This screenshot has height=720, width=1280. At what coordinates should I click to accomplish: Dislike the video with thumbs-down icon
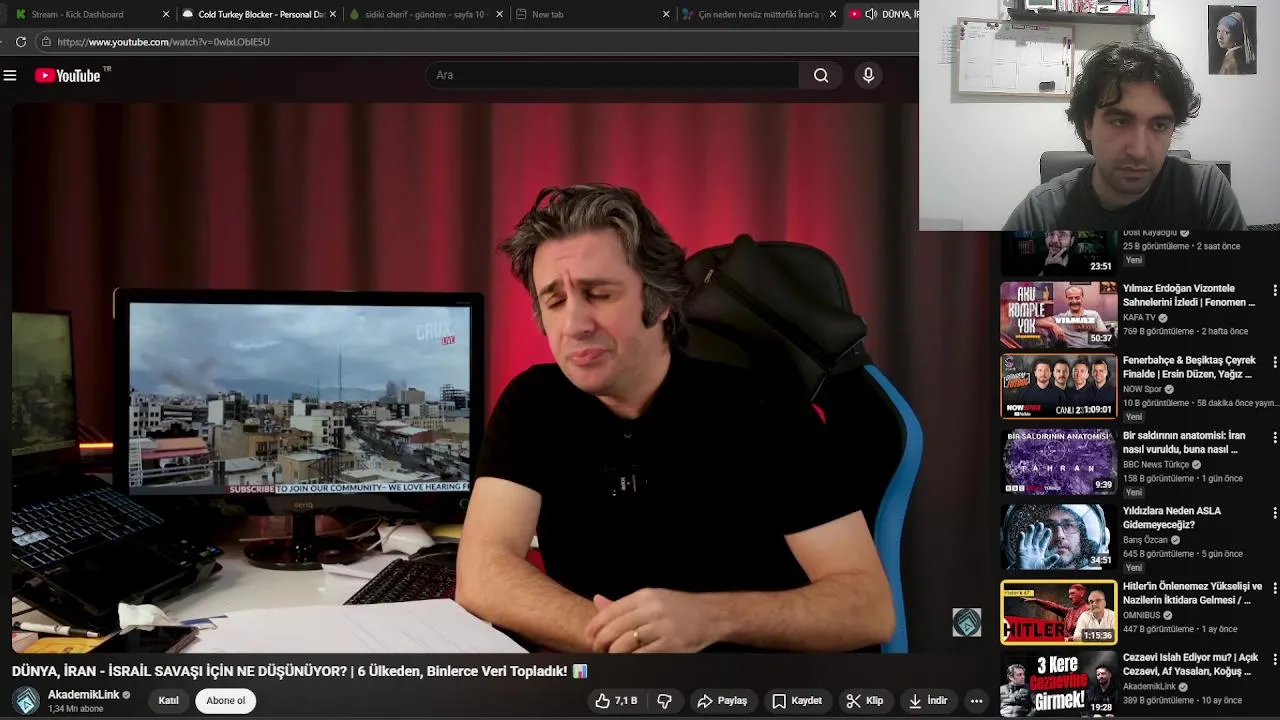coord(664,701)
